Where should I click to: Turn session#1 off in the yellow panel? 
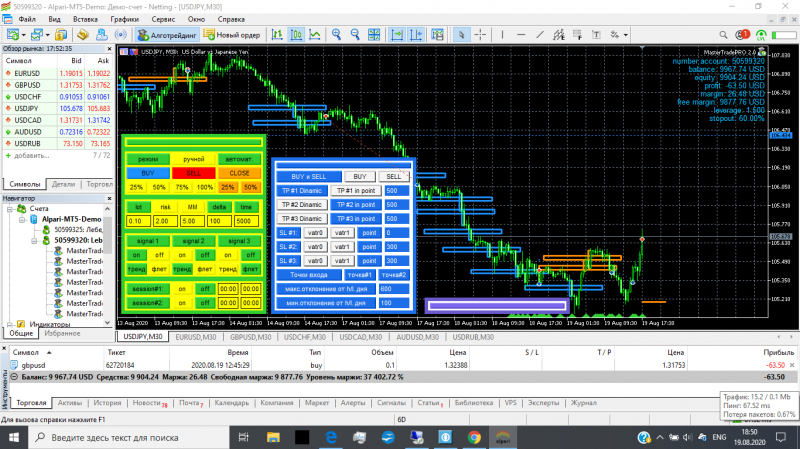(205, 287)
